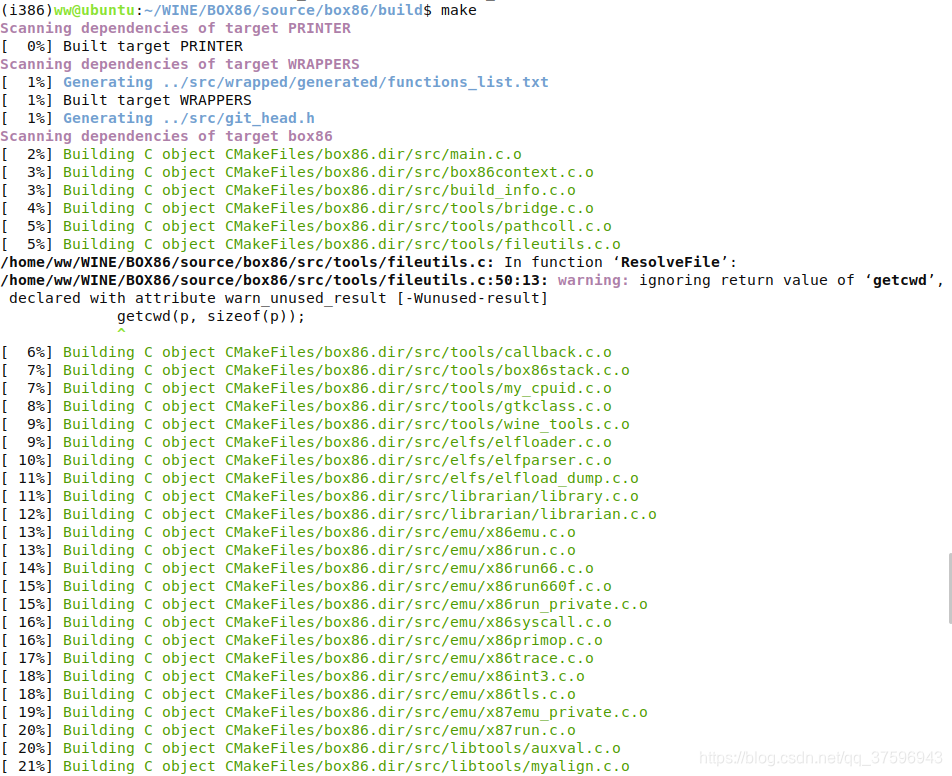The height and width of the screenshot is (776, 952).
Task: Click the gtkclass.c.o build line
Action: pyautogui.click(x=306, y=406)
